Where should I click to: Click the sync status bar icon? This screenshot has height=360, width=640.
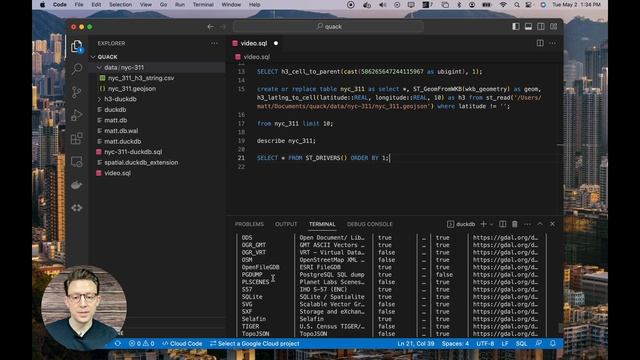tap(118, 344)
